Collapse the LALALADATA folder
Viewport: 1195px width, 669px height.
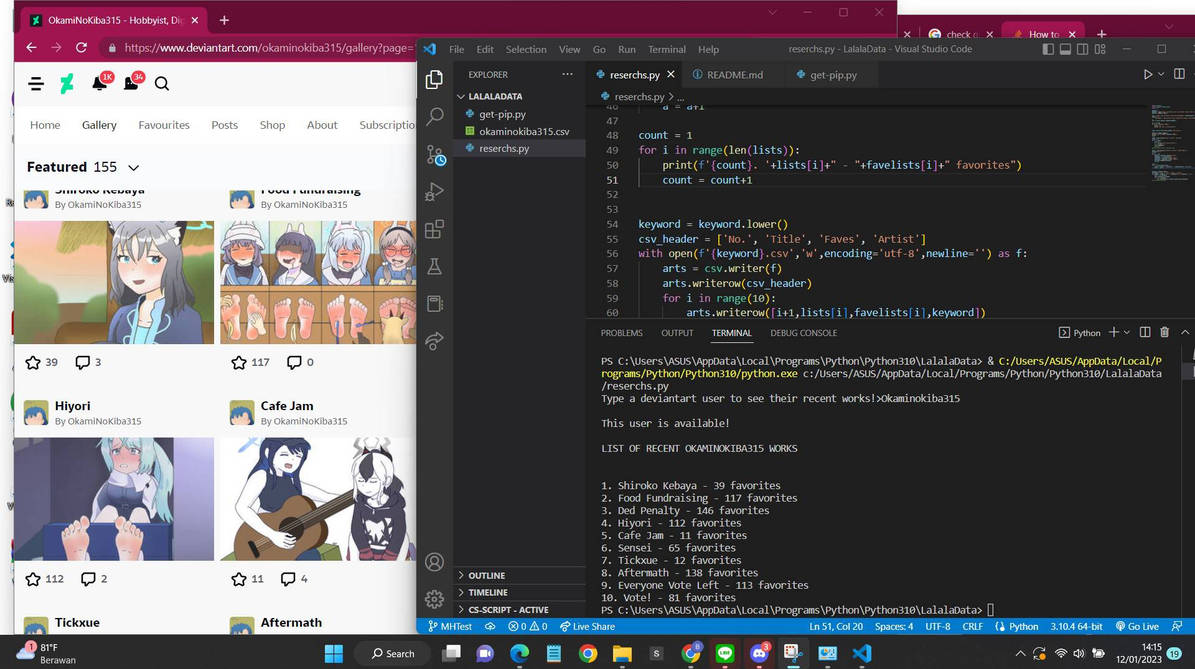[x=496, y=97]
